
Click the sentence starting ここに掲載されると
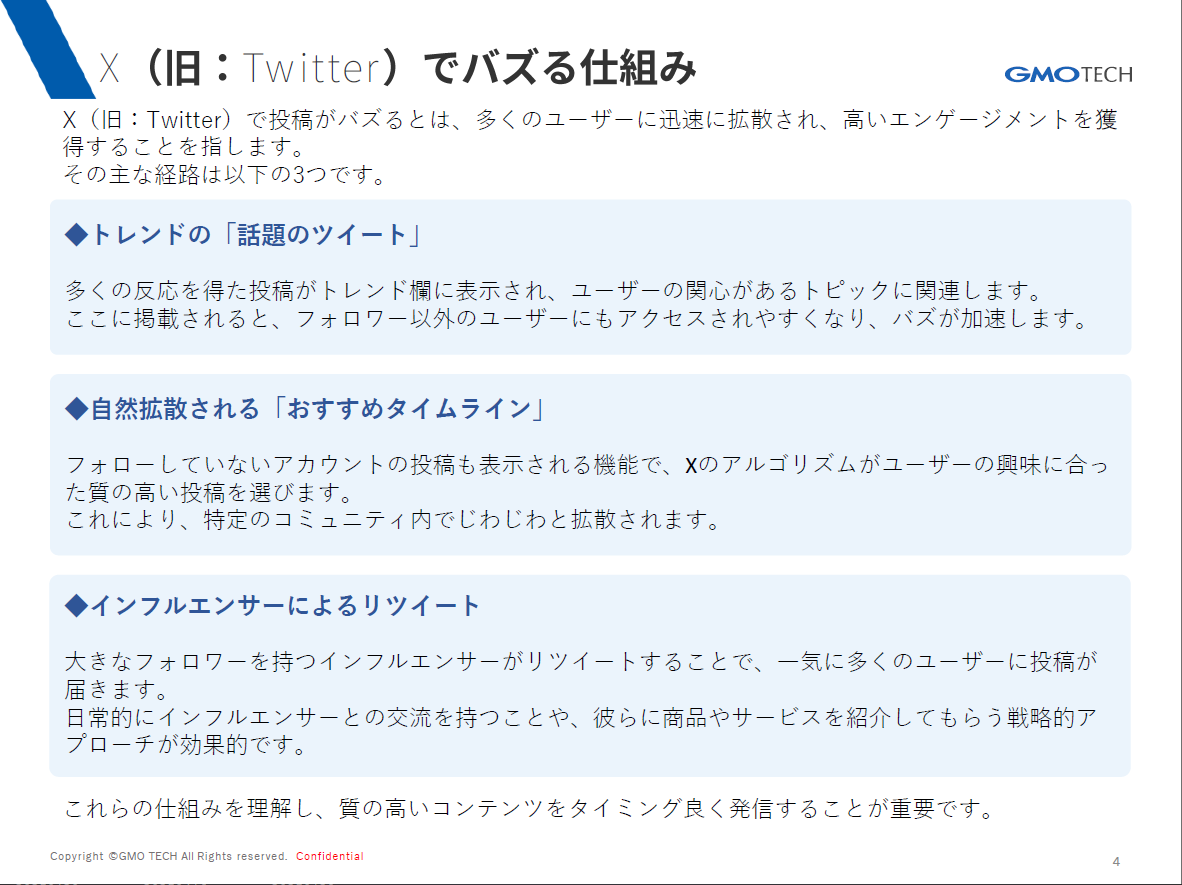click(578, 319)
